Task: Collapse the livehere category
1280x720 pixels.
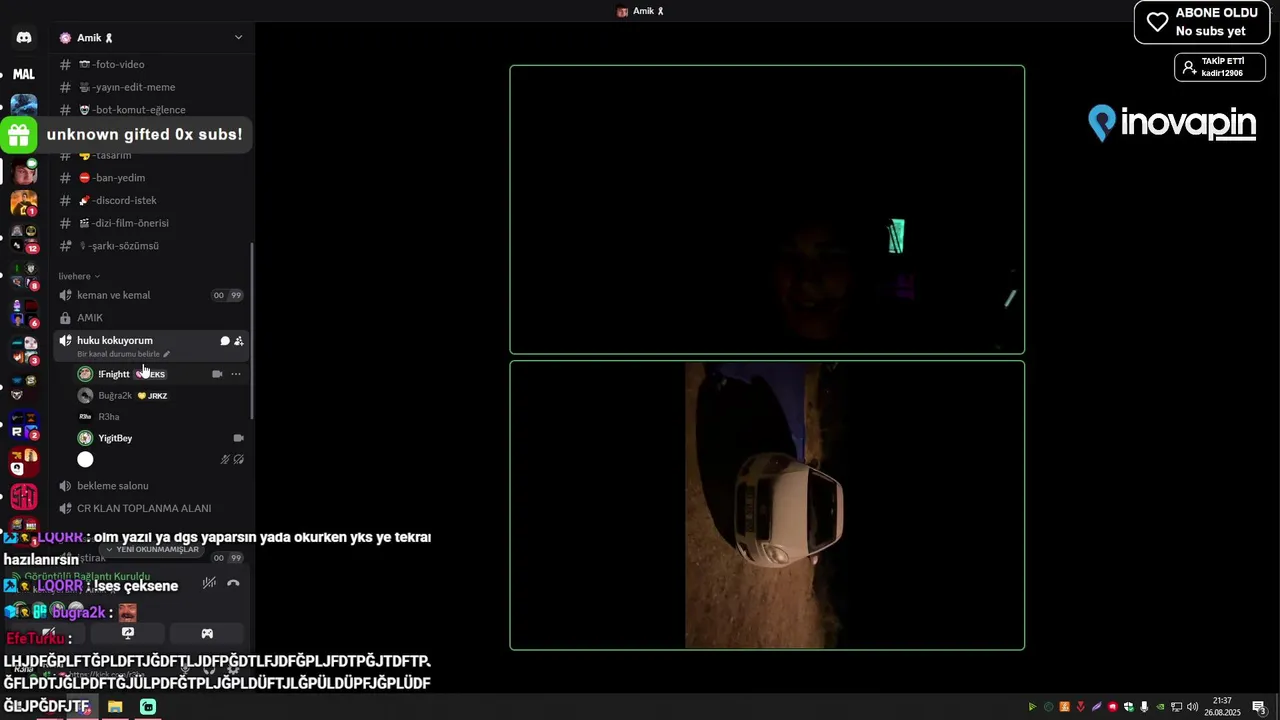Action: click(79, 276)
